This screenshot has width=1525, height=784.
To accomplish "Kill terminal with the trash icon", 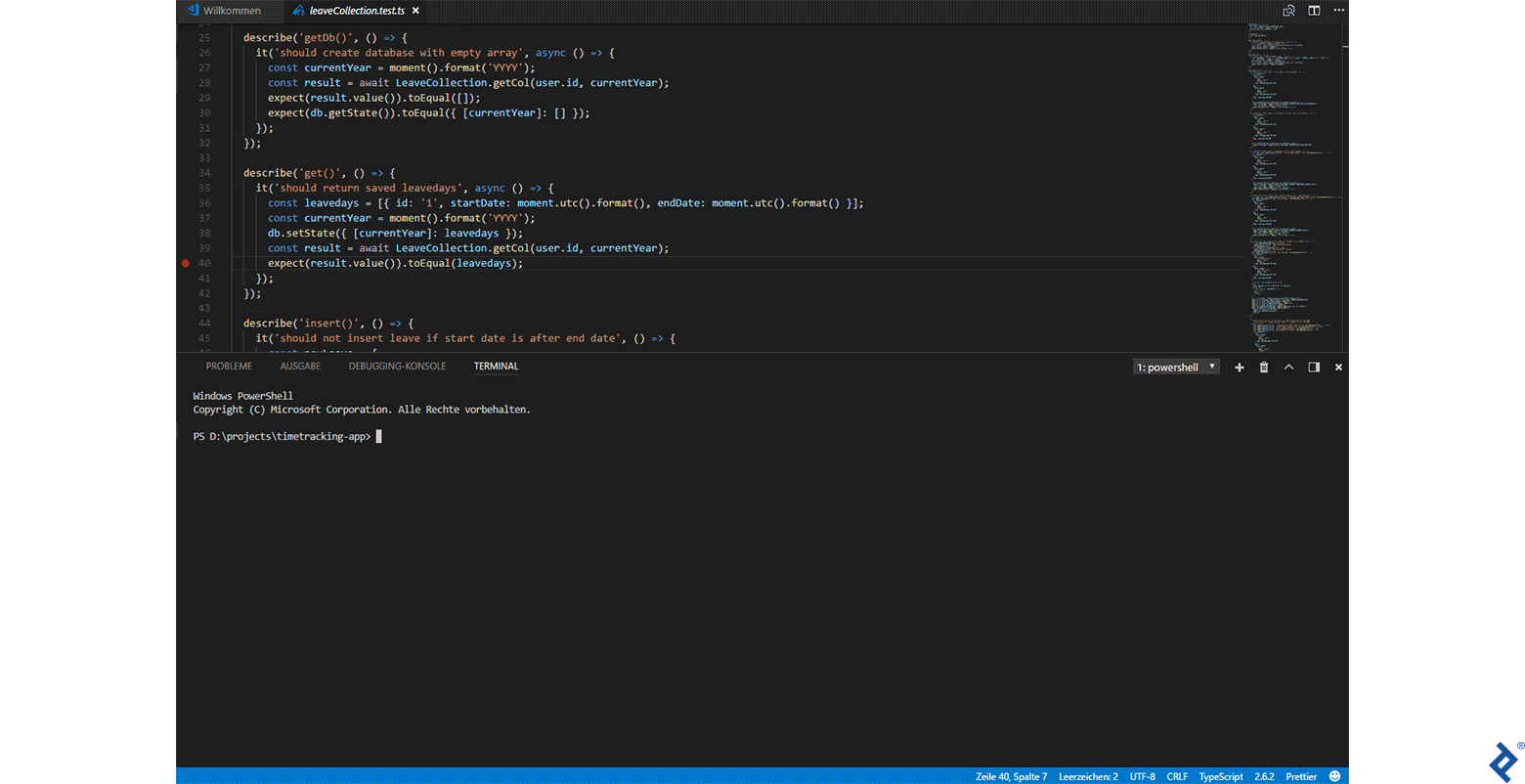I will point(1264,368).
